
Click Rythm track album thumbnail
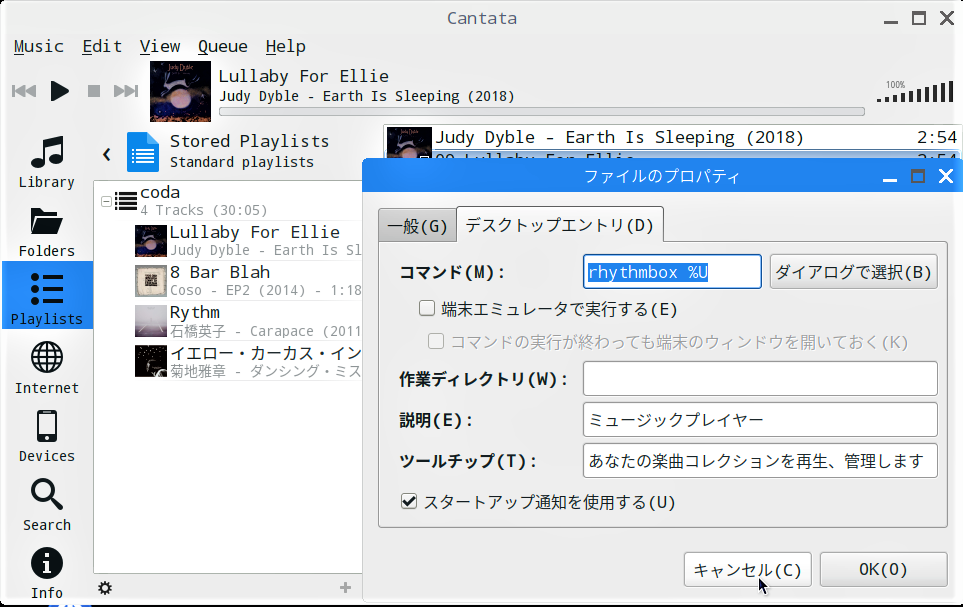[150, 321]
